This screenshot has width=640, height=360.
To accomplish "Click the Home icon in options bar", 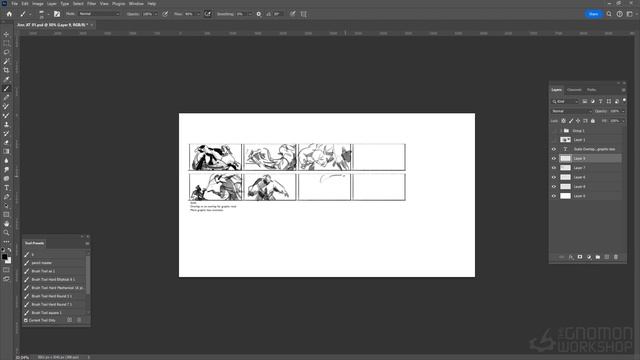I will click(x=9, y=14).
